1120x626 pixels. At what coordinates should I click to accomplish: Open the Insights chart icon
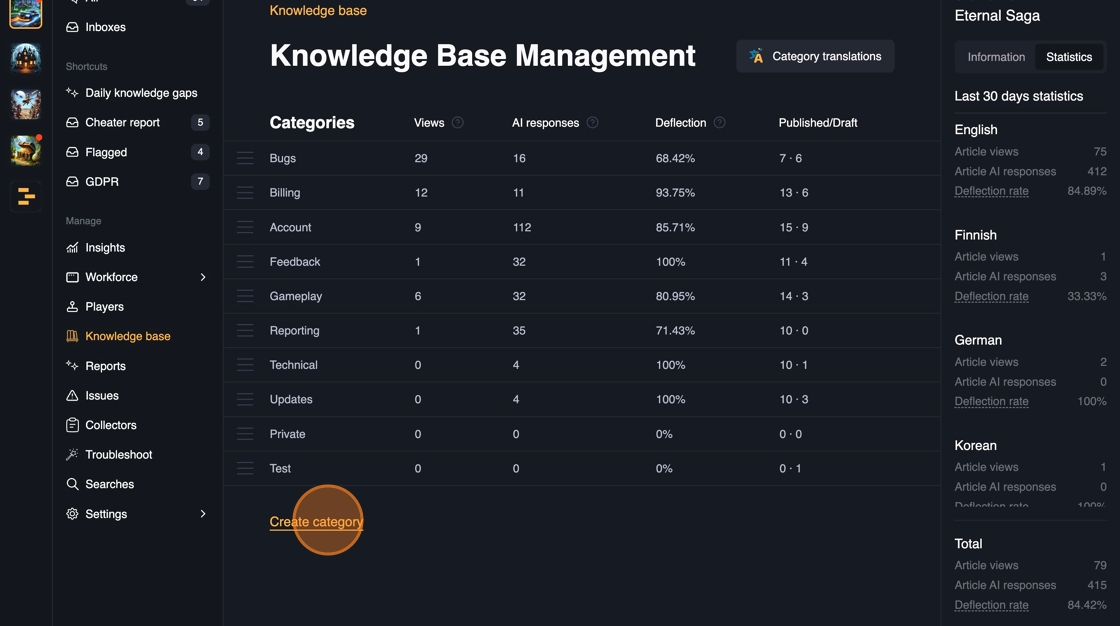(72, 248)
